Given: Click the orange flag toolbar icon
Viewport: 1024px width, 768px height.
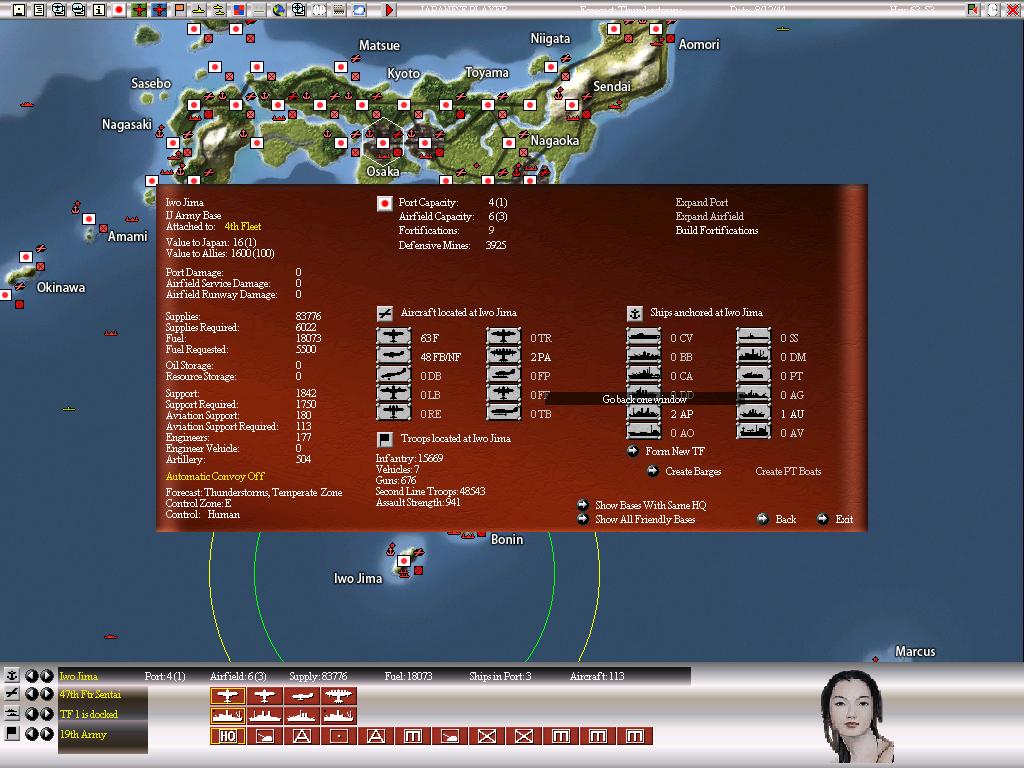Looking at the screenshot, I should (179, 10).
